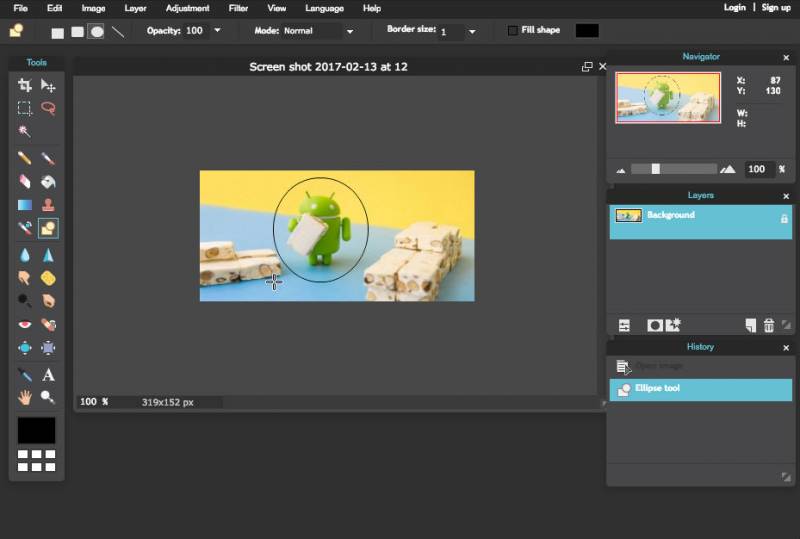Select the Background layer row
This screenshot has width=800, height=539.
pyautogui.click(x=701, y=222)
